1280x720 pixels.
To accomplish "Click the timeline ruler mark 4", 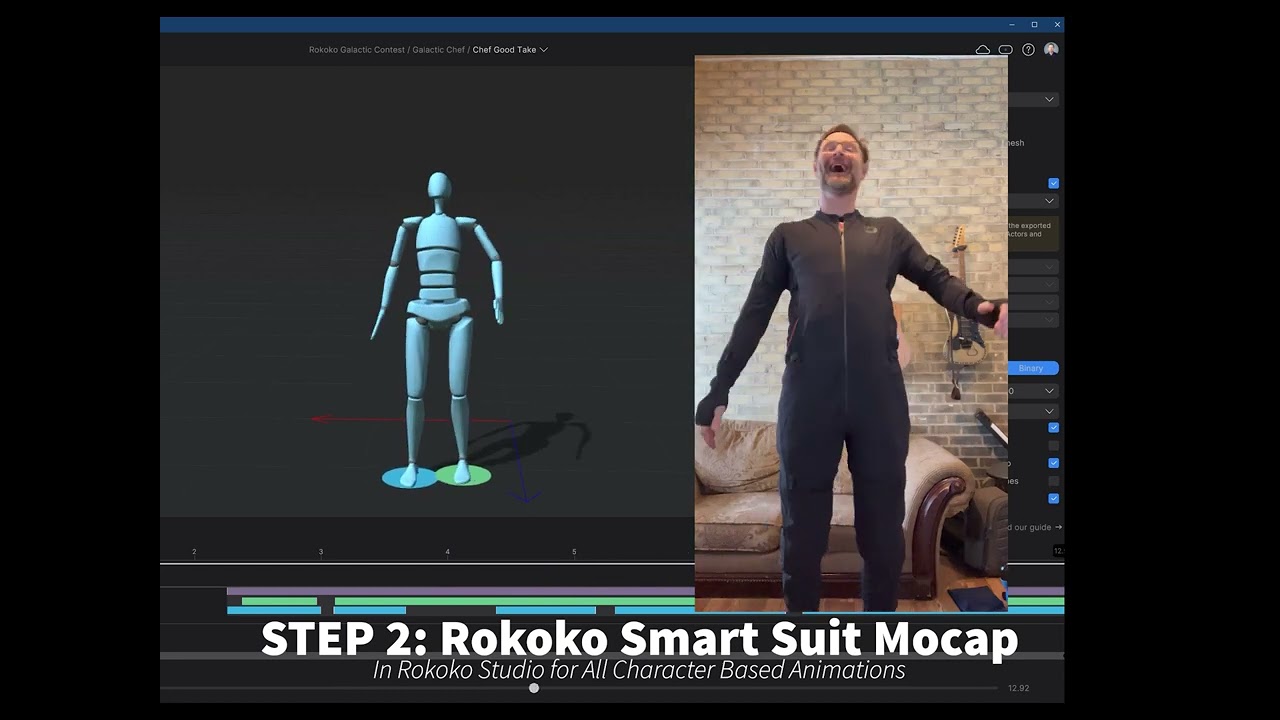I will (447, 552).
